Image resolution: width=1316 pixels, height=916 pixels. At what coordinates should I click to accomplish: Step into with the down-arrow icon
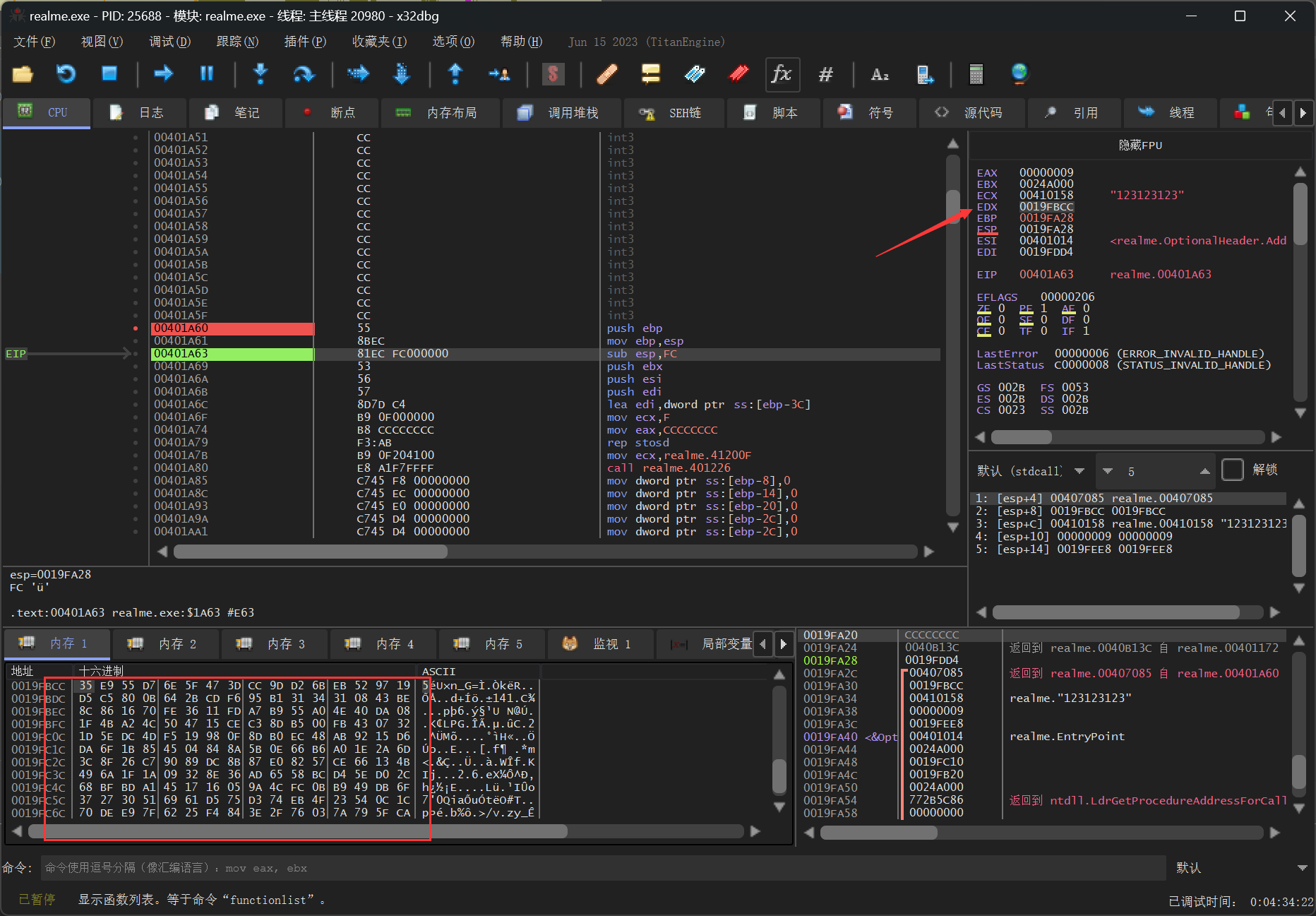261,73
